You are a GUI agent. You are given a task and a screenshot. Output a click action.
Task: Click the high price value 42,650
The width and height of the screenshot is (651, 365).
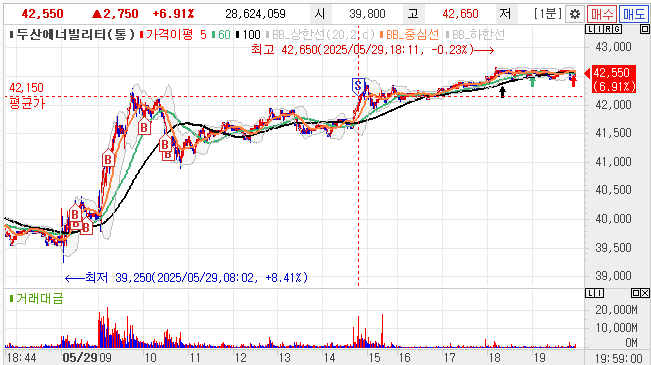460,14
